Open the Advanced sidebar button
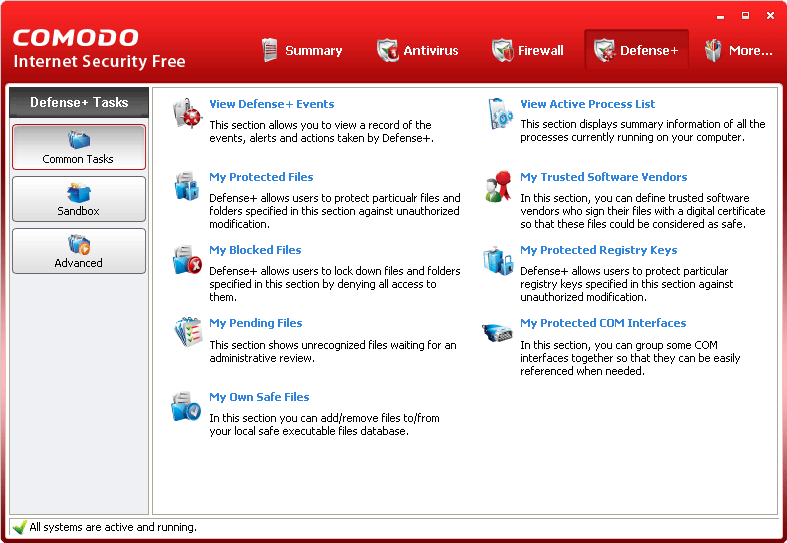 coord(79,251)
